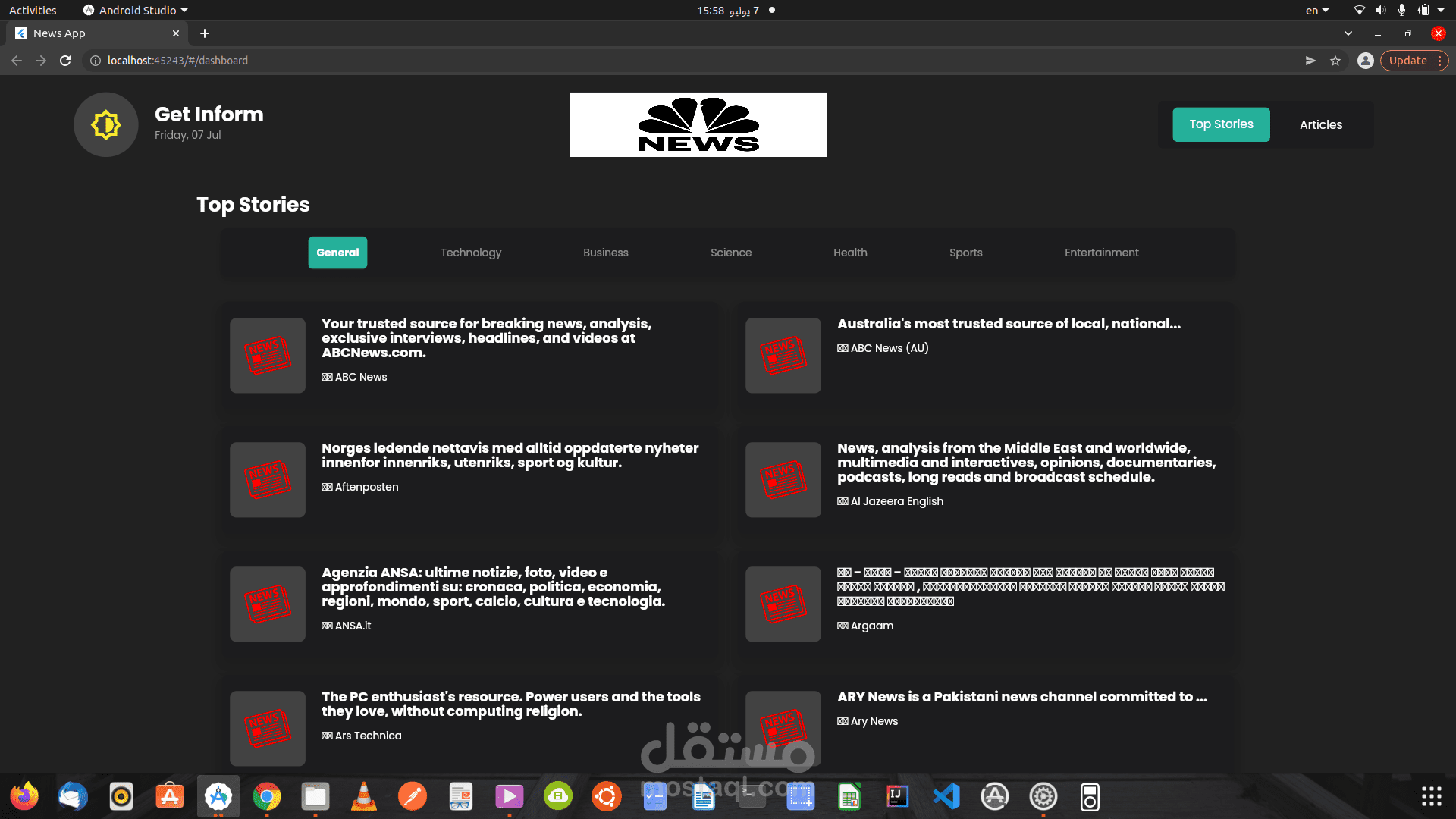The image size is (1456, 819).
Task: Click the send/share arrow in the address bar
Action: coord(1310,61)
